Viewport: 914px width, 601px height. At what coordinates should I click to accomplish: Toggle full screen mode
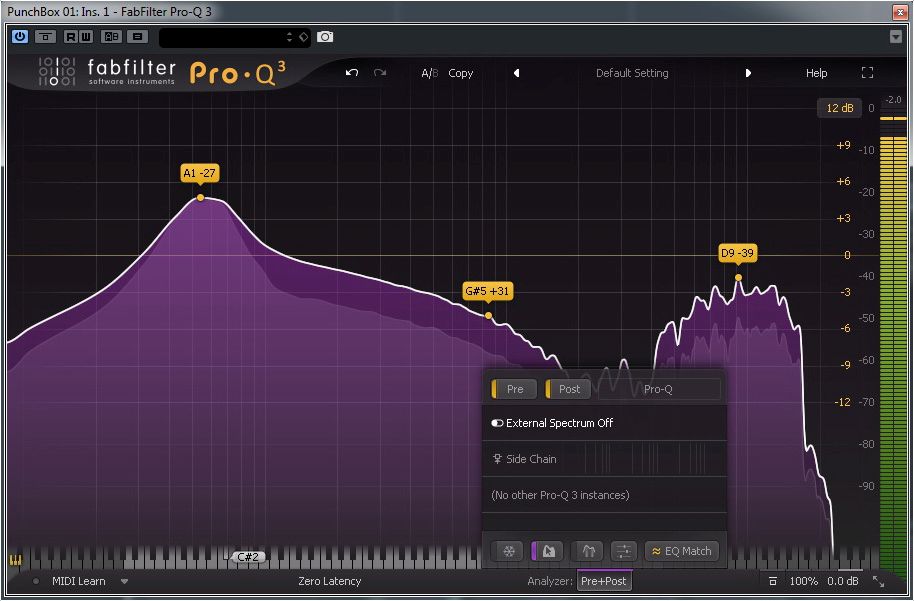[x=867, y=72]
